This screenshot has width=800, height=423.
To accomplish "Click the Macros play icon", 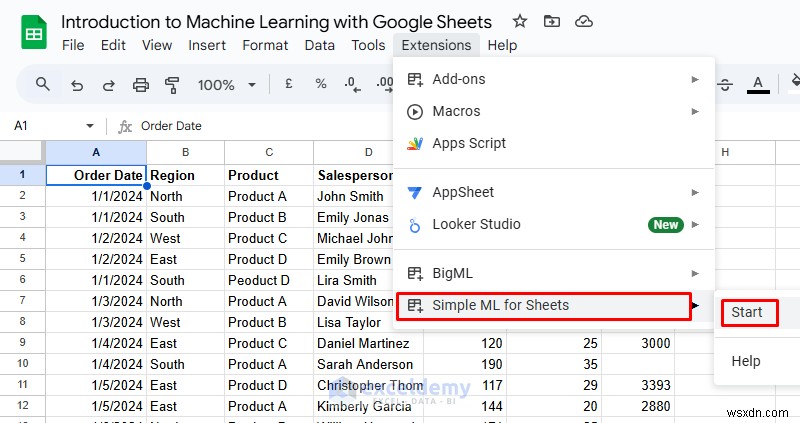I will tap(415, 112).
